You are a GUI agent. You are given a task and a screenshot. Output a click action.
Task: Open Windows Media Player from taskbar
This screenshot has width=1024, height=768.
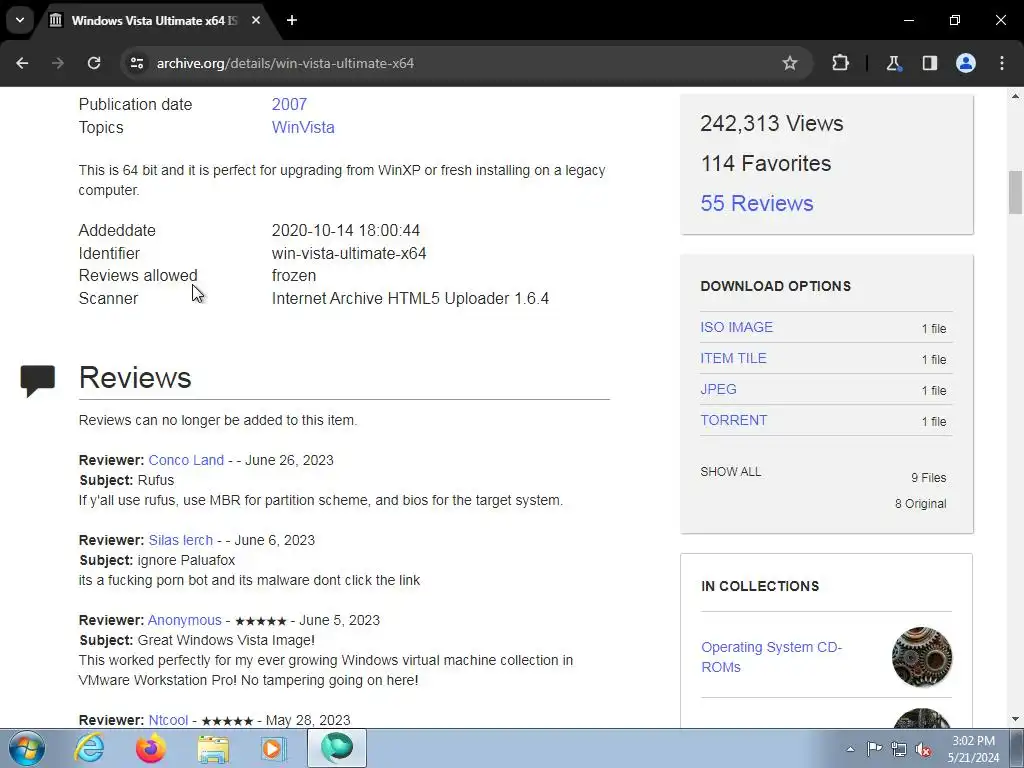pyautogui.click(x=274, y=748)
